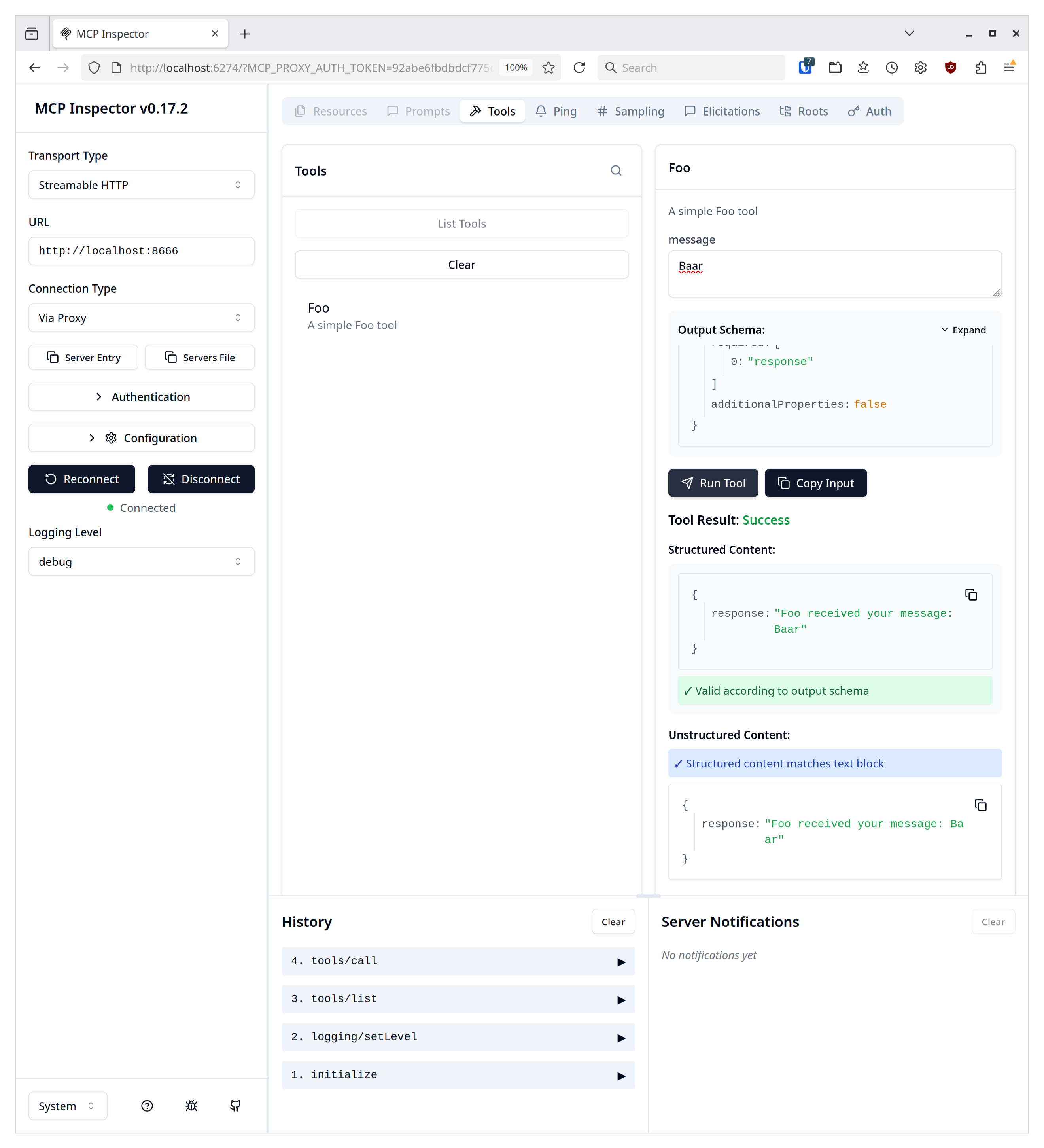The width and height of the screenshot is (1044, 1148).
Task: Open the GitHub icon link
Action: (235, 1105)
